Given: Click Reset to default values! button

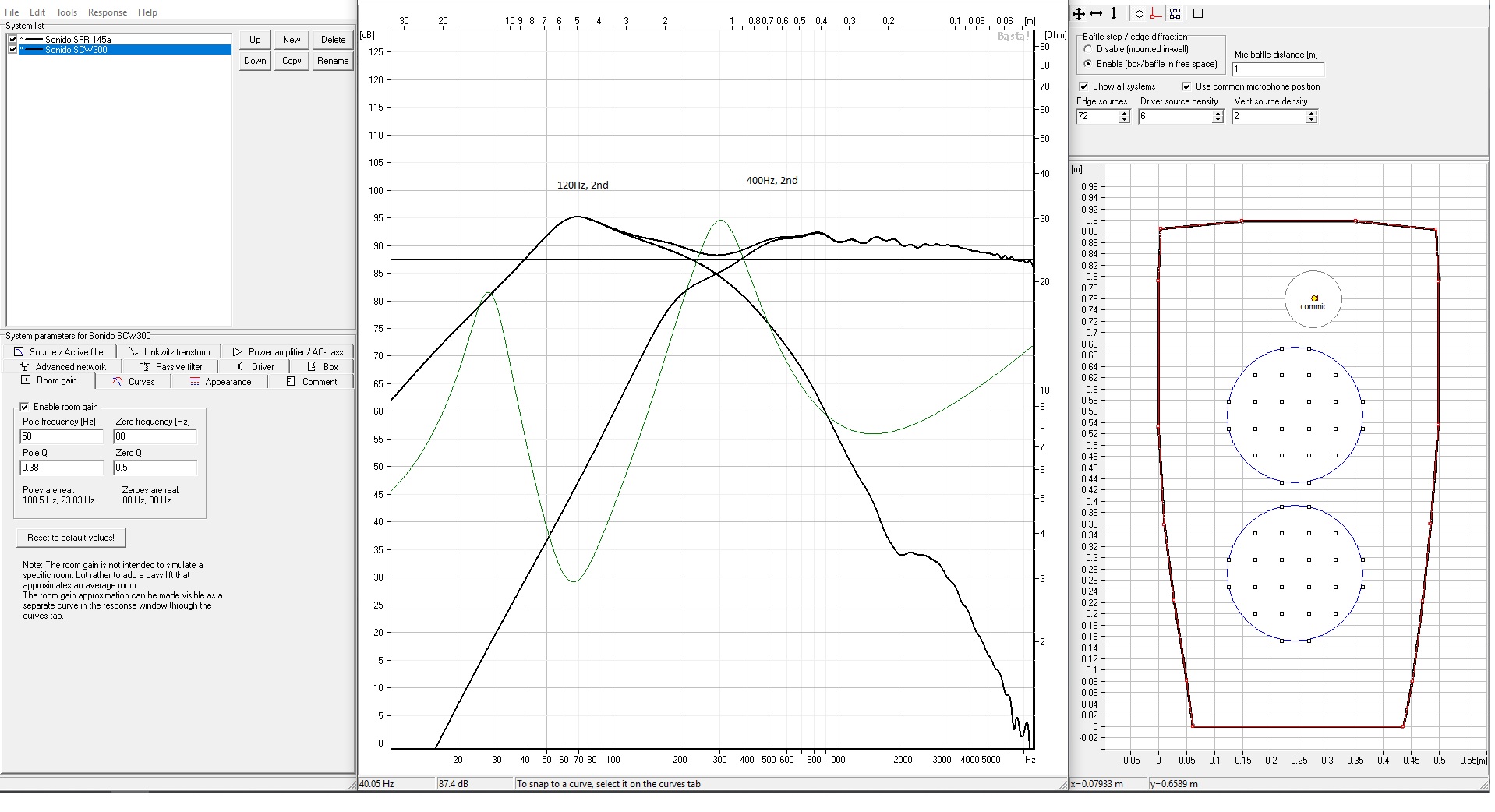Looking at the screenshot, I should (71, 538).
